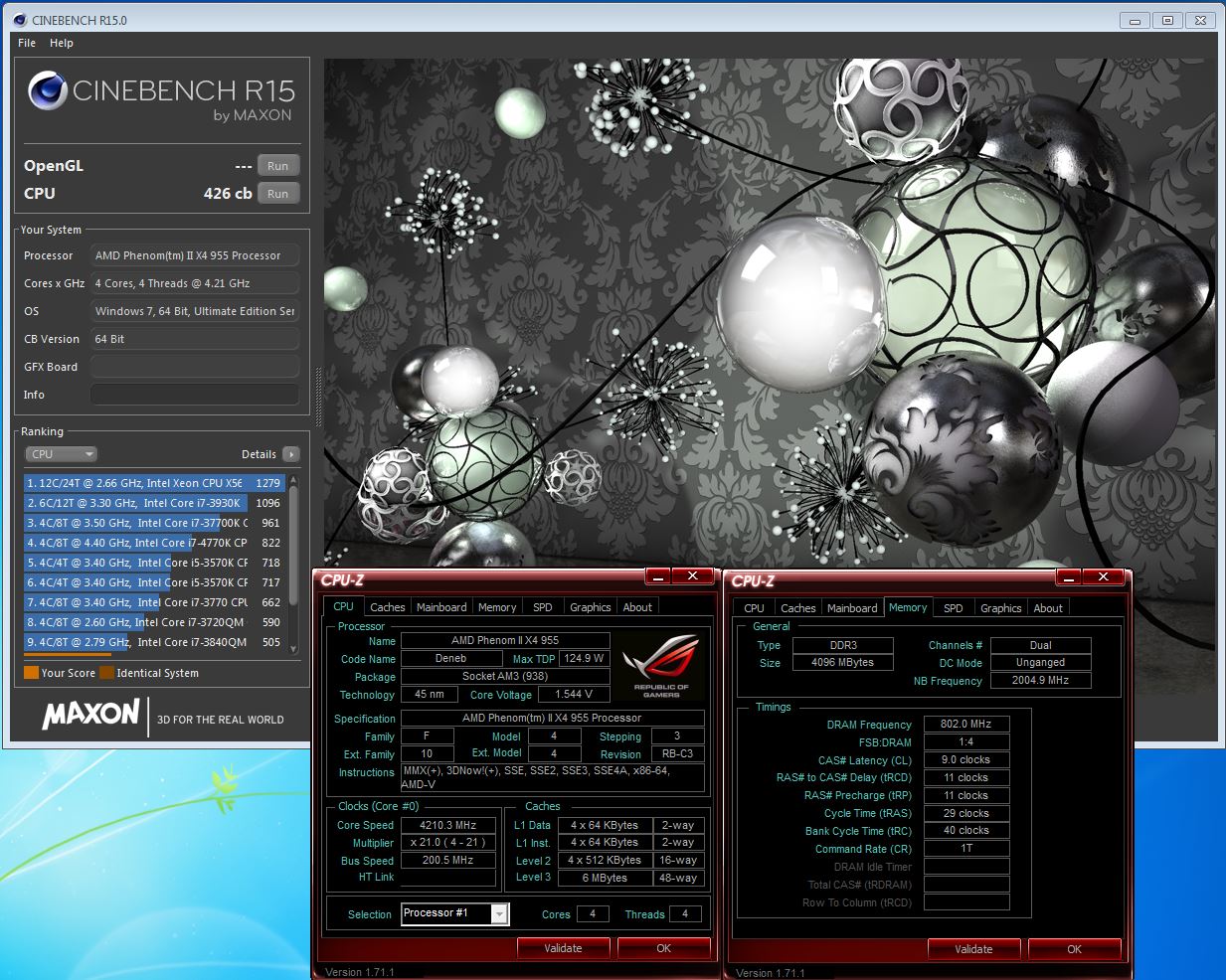Select ranking entry 9 Core i7-3840QM

click(154, 642)
